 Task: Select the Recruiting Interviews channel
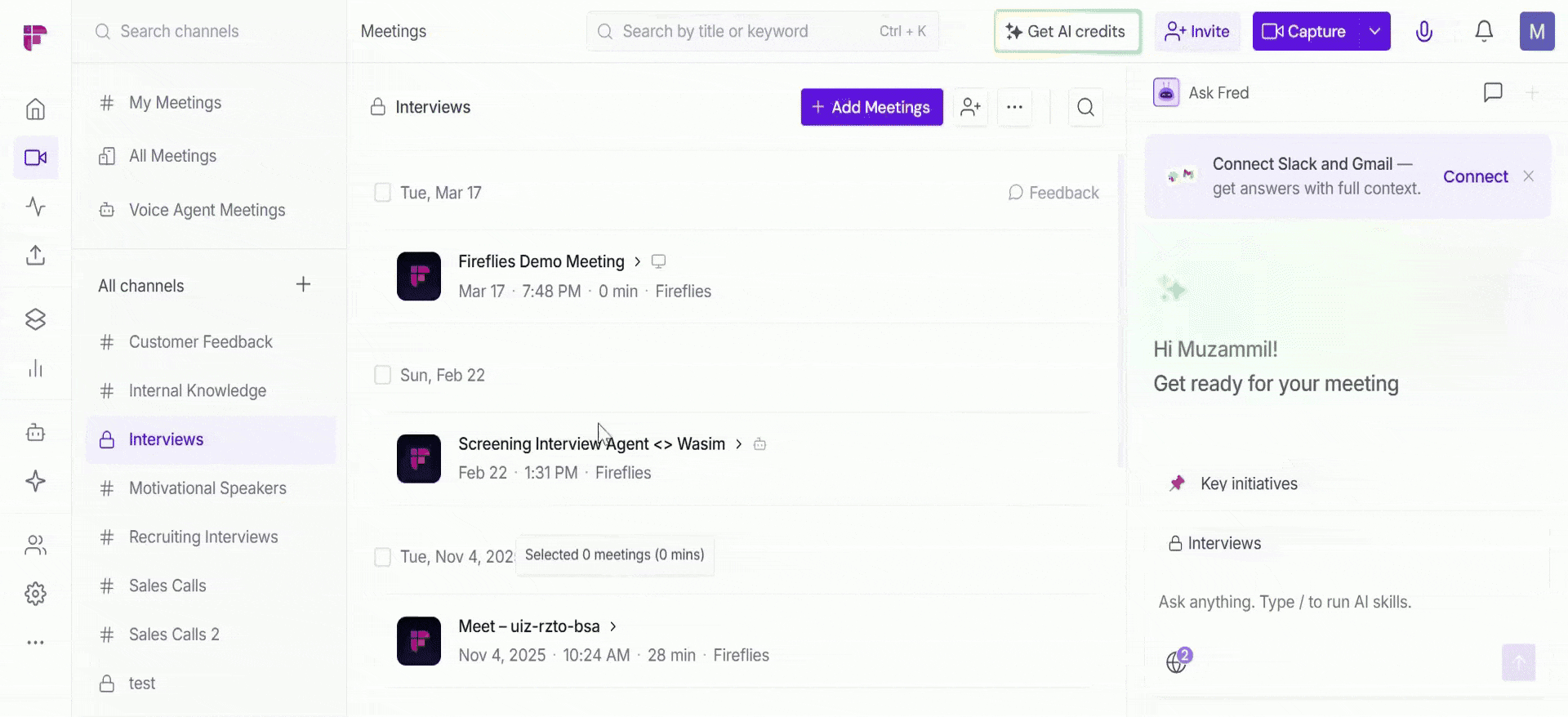tap(211, 537)
